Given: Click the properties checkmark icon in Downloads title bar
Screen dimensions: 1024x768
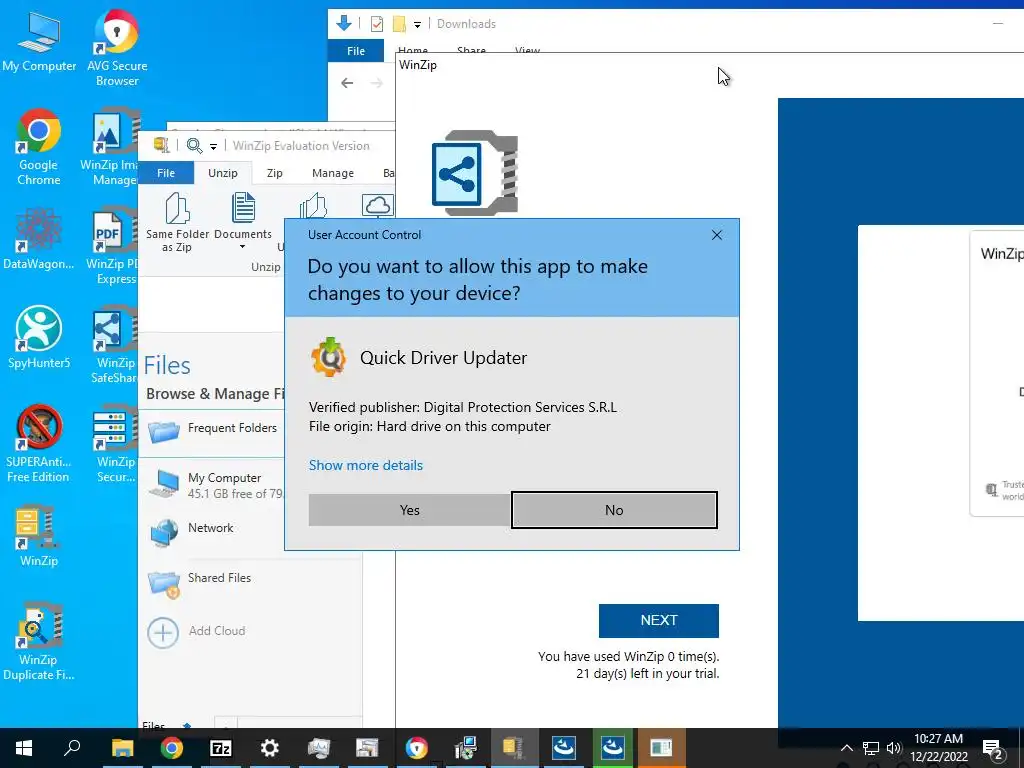Looking at the screenshot, I should [377, 24].
